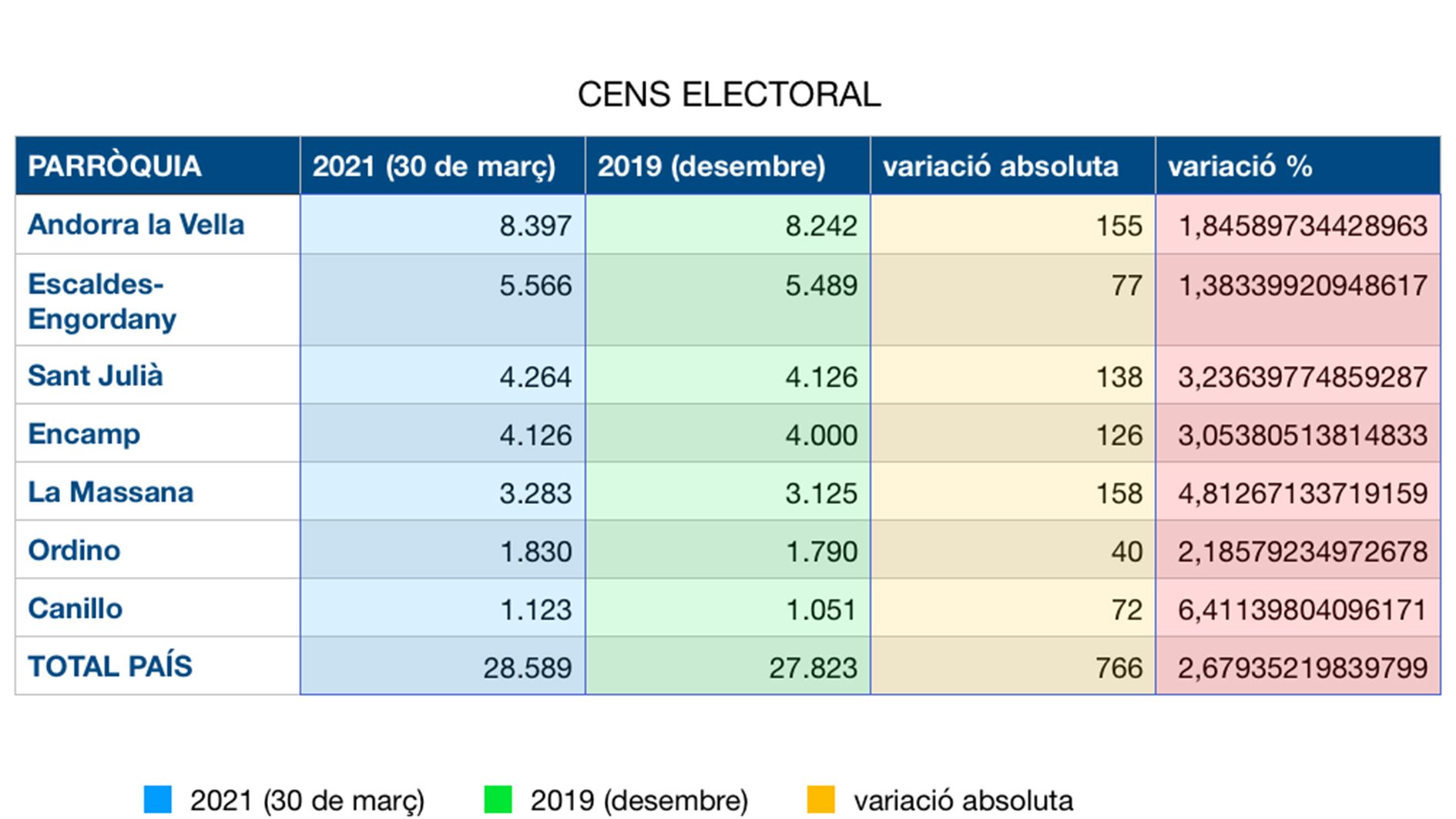Click the green 2019 legend swatch

(498, 800)
